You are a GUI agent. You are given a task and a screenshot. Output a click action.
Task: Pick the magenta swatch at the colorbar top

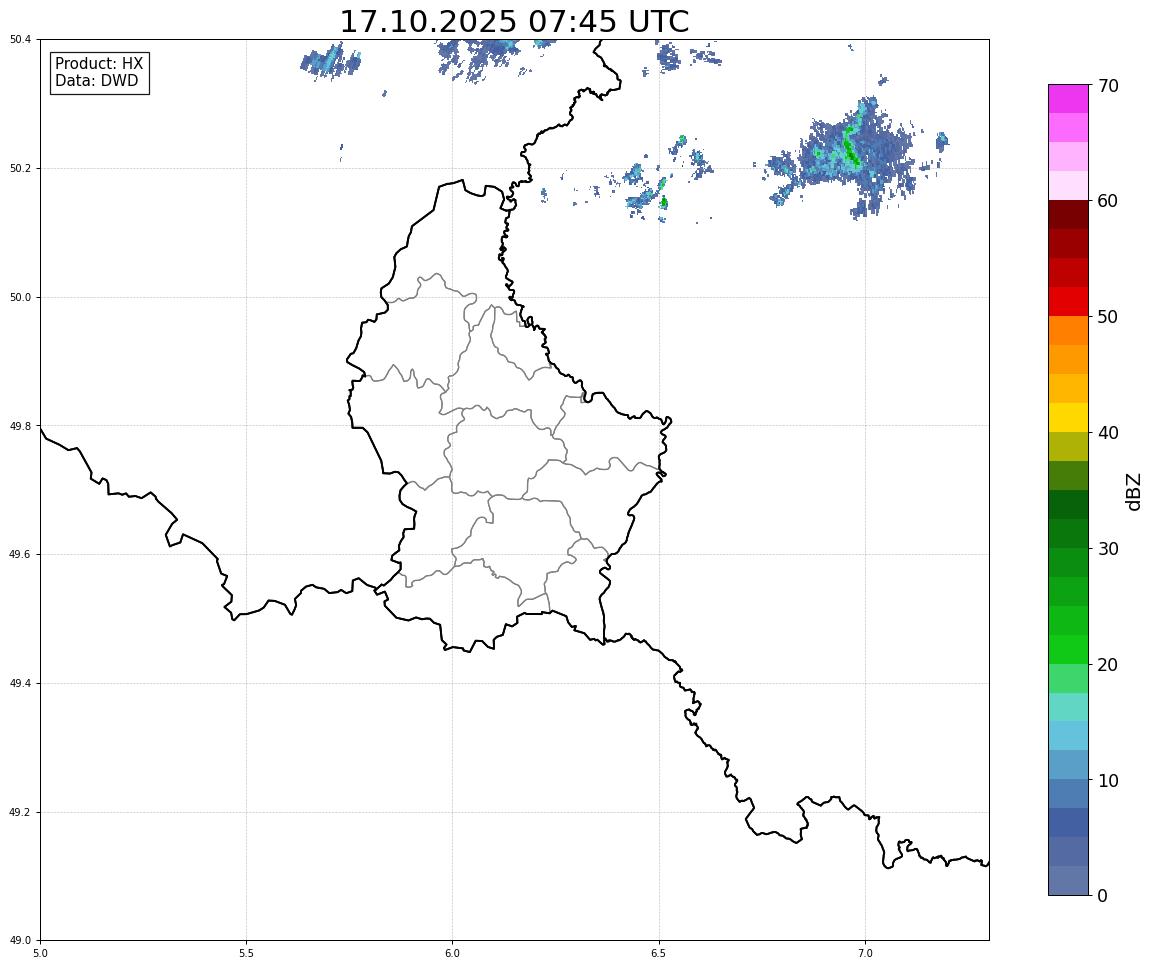(x=1068, y=99)
